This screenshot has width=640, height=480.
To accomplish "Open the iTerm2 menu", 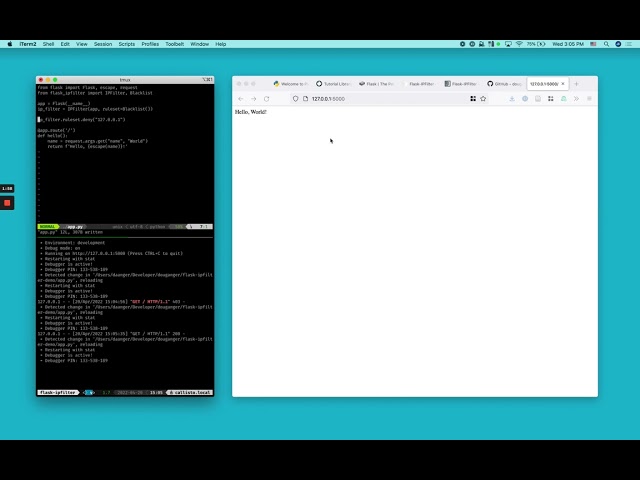I will (x=28, y=44).
